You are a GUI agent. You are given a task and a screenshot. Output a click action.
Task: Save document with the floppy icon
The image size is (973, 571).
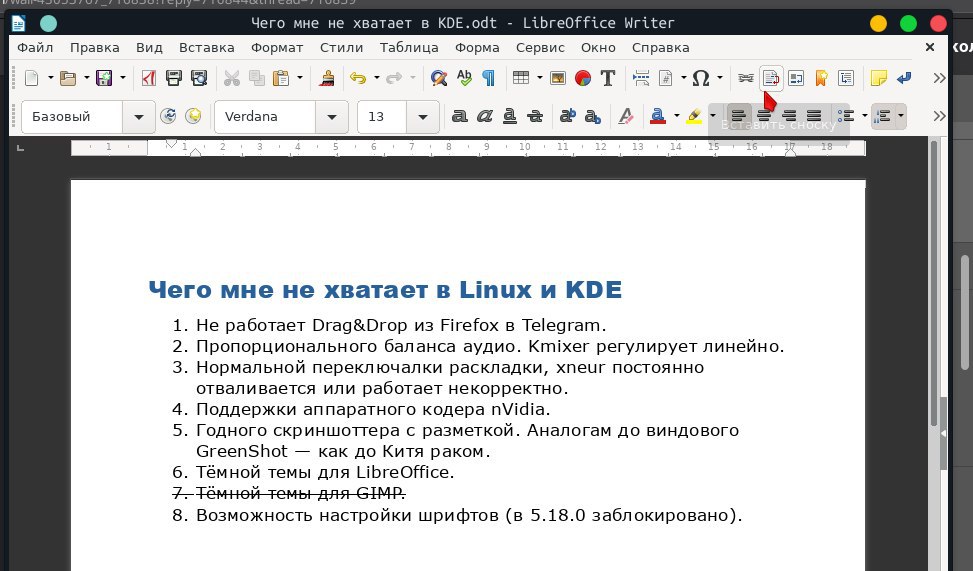click(x=104, y=78)
